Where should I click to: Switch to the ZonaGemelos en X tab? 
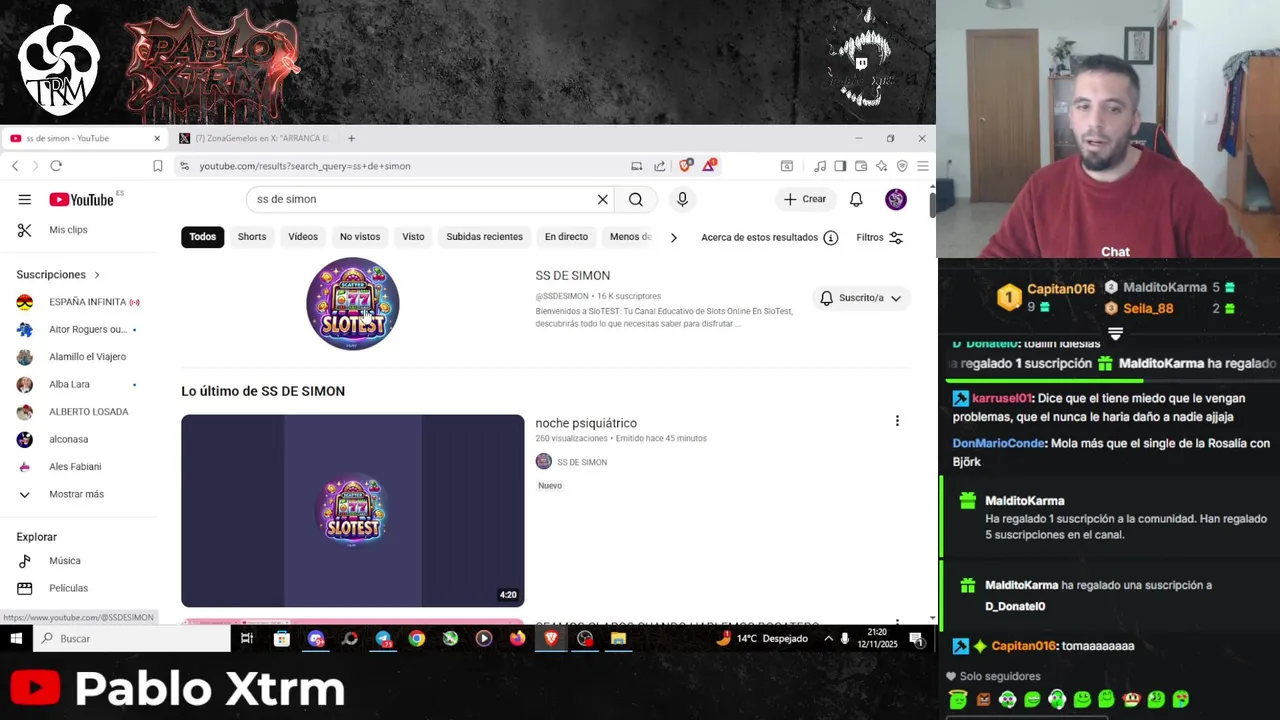click(x=255, y=138)
